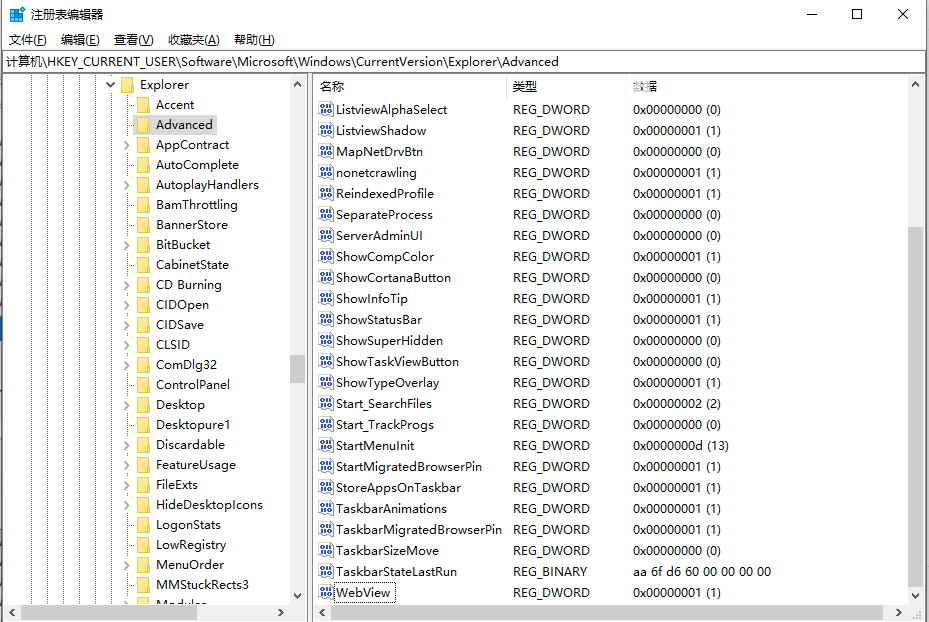929x622 pixels.
Task: Click the Registry Editor app icon in title bar
Action: tap(17, 14)
